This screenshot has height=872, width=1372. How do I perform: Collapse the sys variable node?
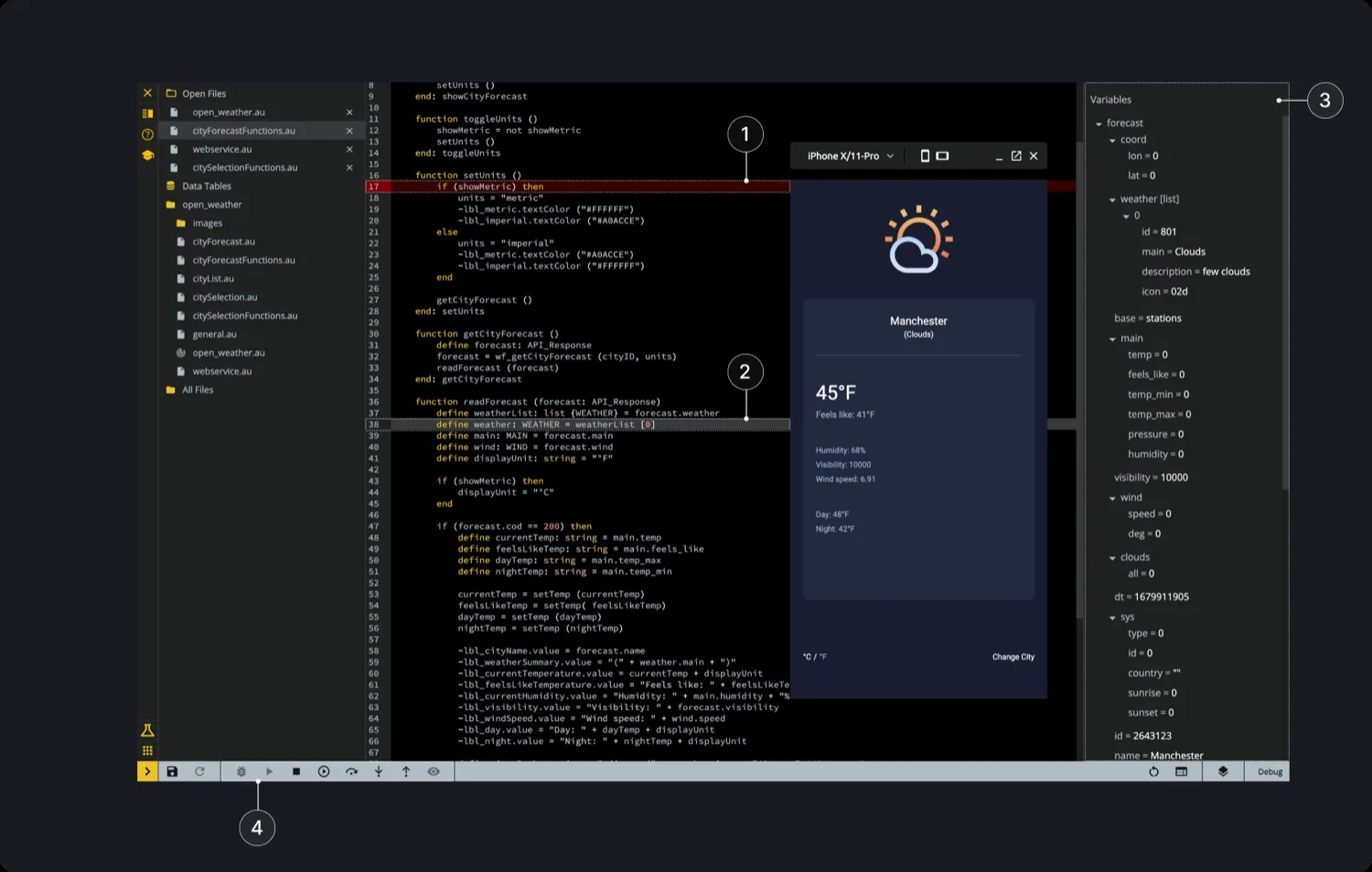pyautogui.click(x=1112, y=618)
